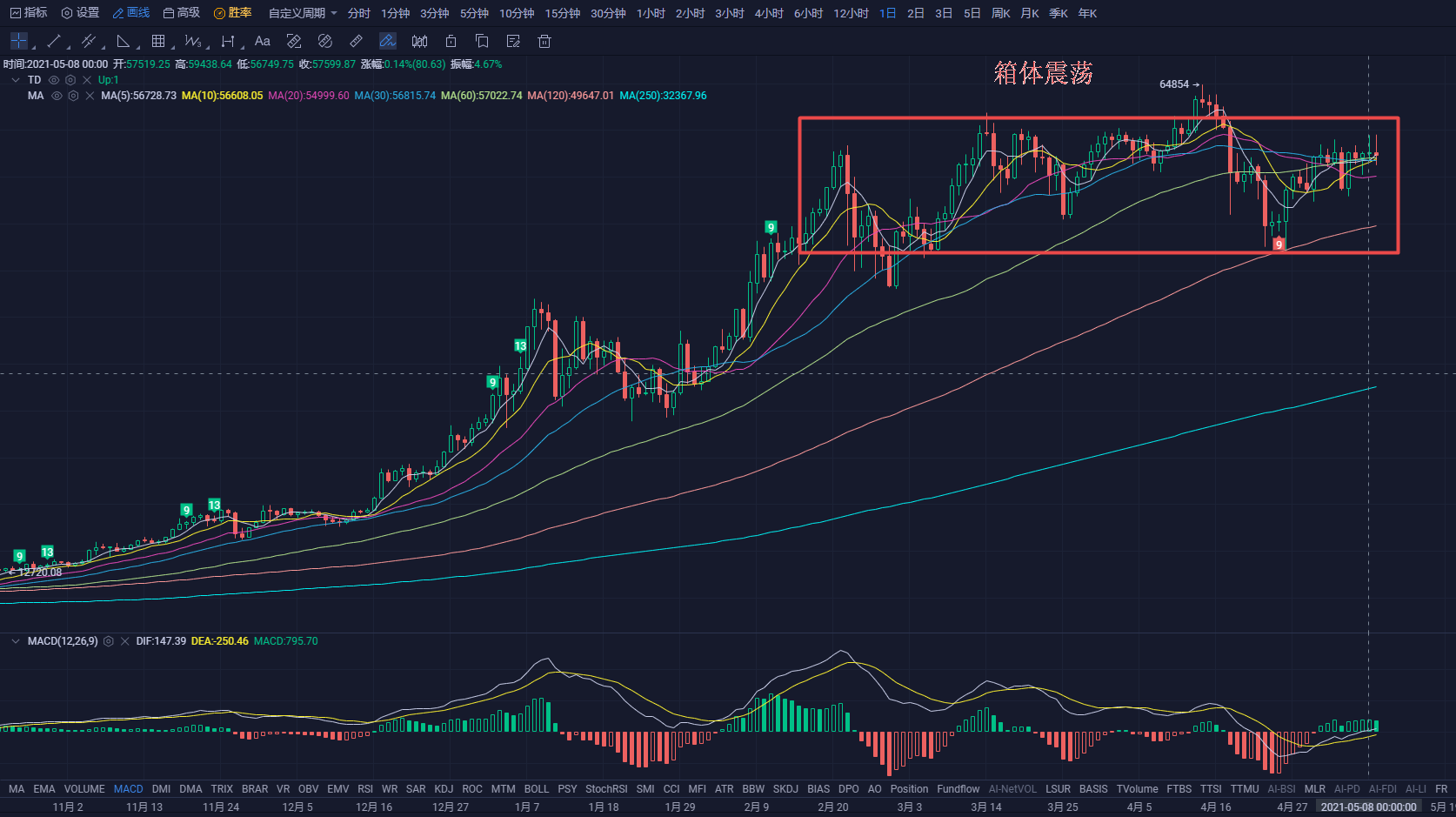Switch period to 15分钟
This screenshot has height=817, width=1456.
563,13
